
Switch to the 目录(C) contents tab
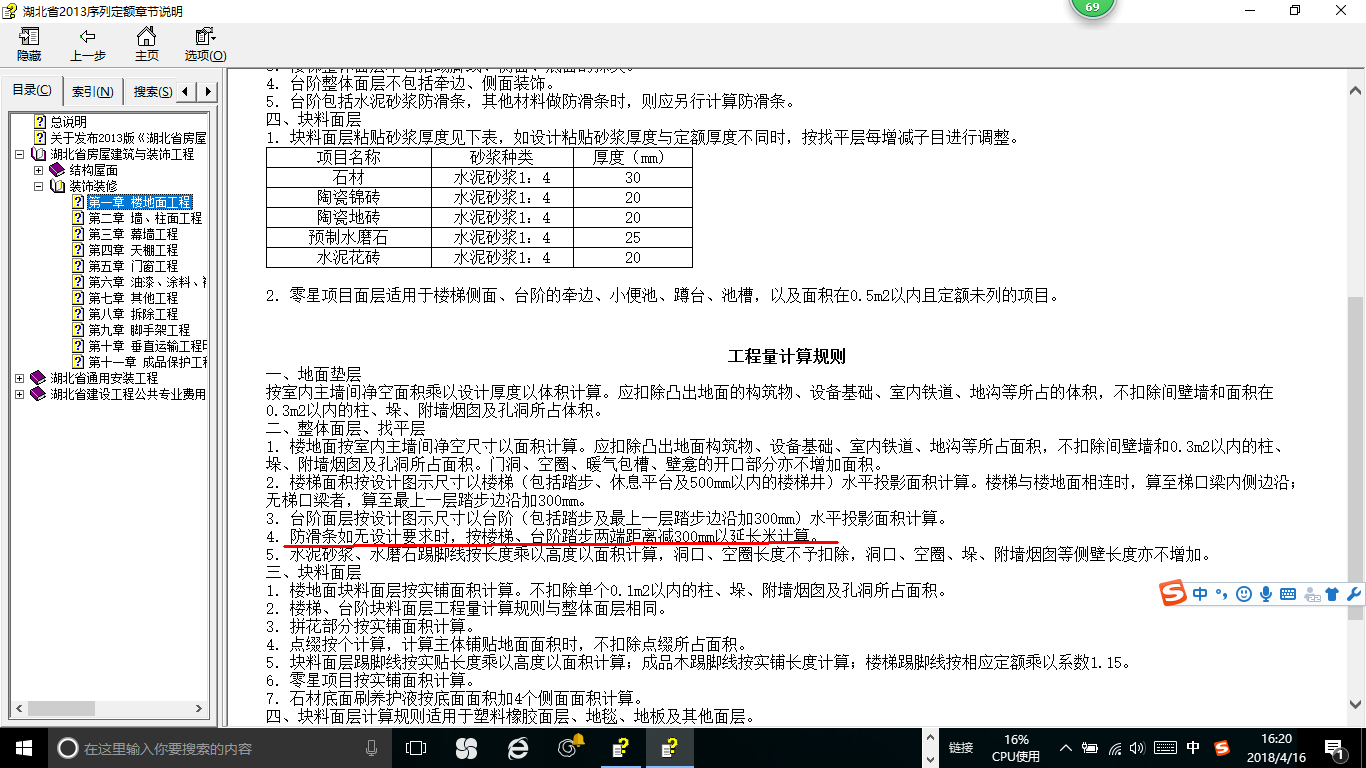coord(32,91)
